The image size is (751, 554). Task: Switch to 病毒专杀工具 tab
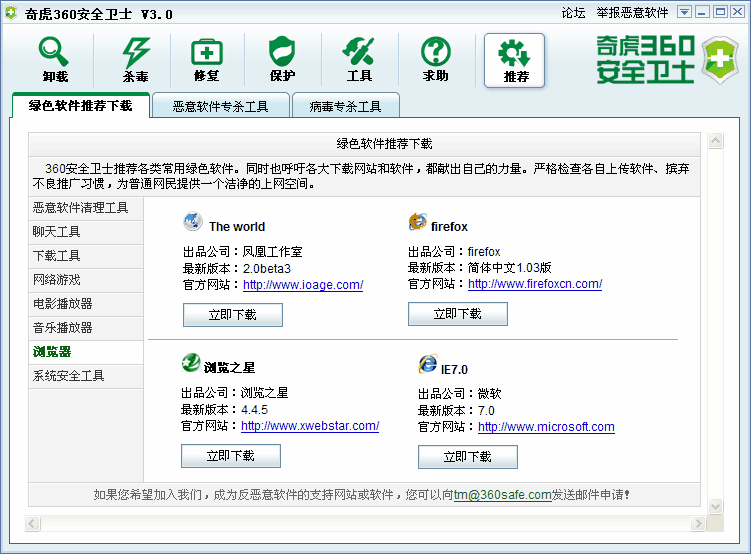point(345,106)
